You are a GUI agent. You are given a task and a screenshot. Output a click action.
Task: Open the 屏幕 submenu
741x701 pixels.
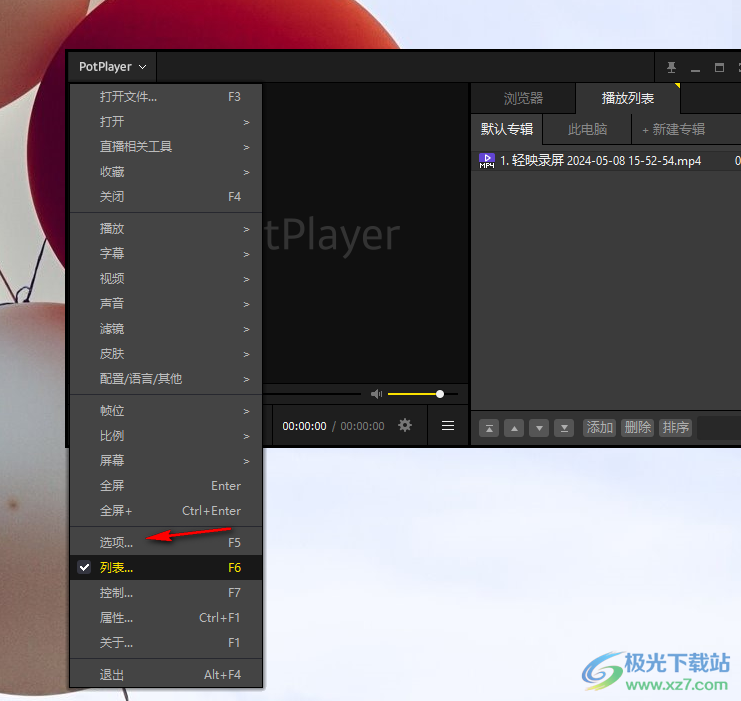coord(166,461)
